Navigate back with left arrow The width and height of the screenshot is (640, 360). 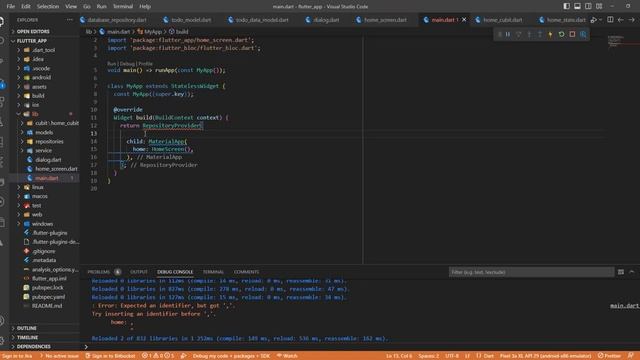(621, 20)
